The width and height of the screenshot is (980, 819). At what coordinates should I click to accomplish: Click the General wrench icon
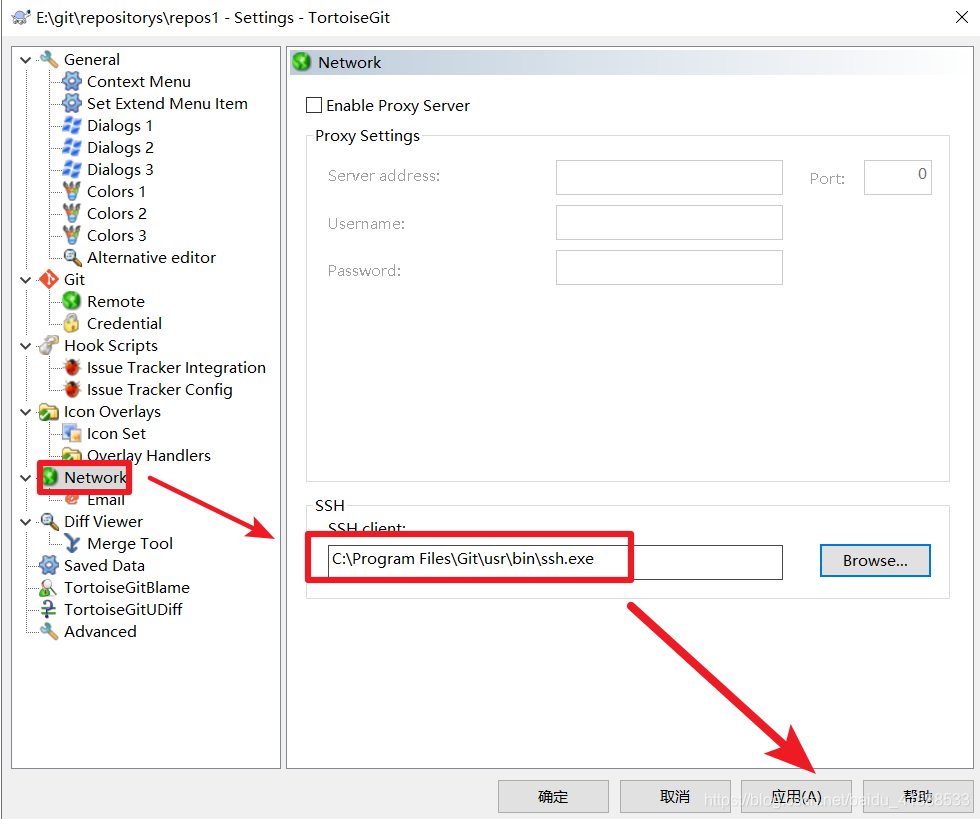(x=49, y=59)
